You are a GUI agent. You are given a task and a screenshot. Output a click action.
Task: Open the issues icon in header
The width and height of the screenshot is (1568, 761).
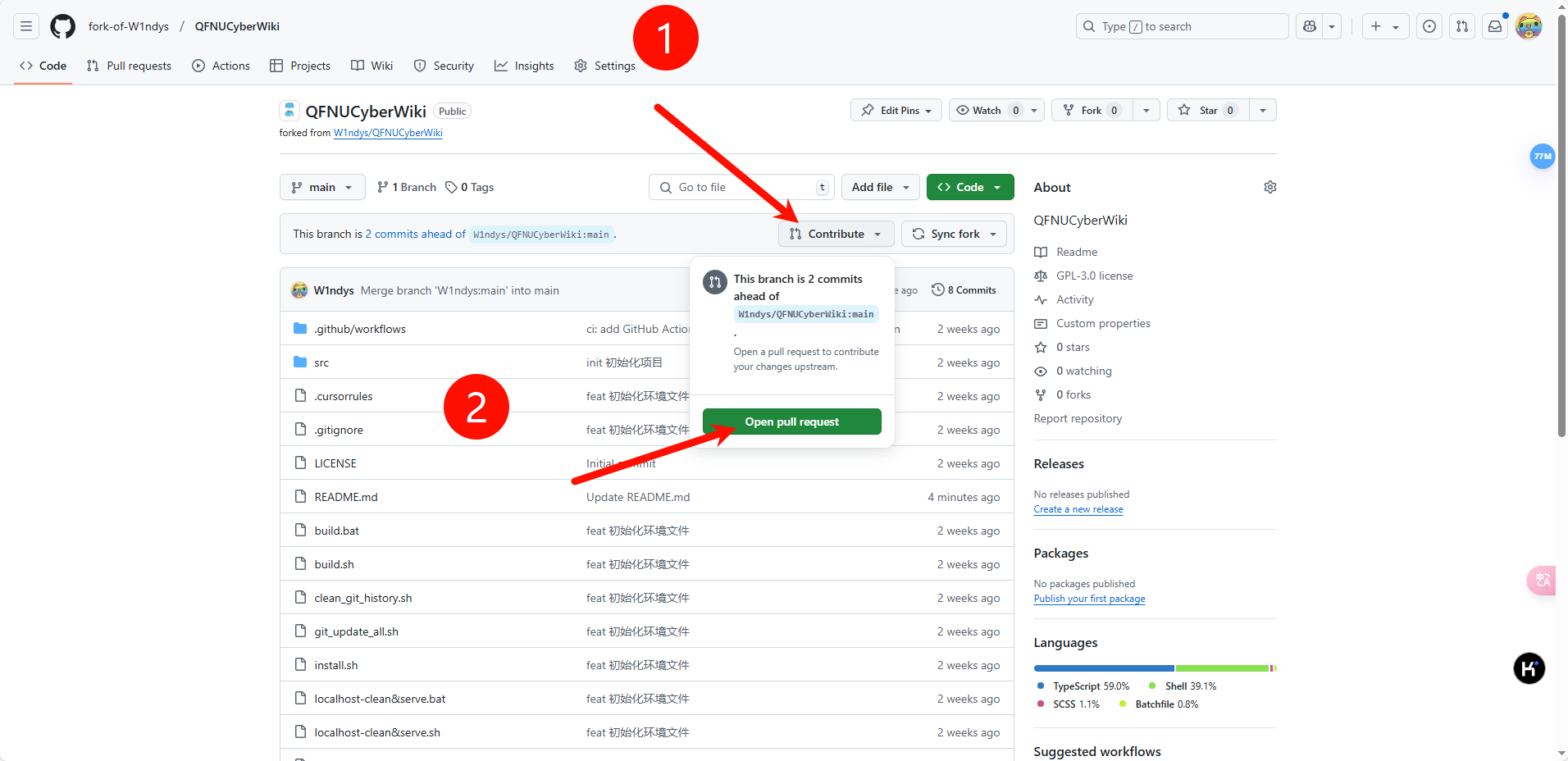[x=1429, y=26]
